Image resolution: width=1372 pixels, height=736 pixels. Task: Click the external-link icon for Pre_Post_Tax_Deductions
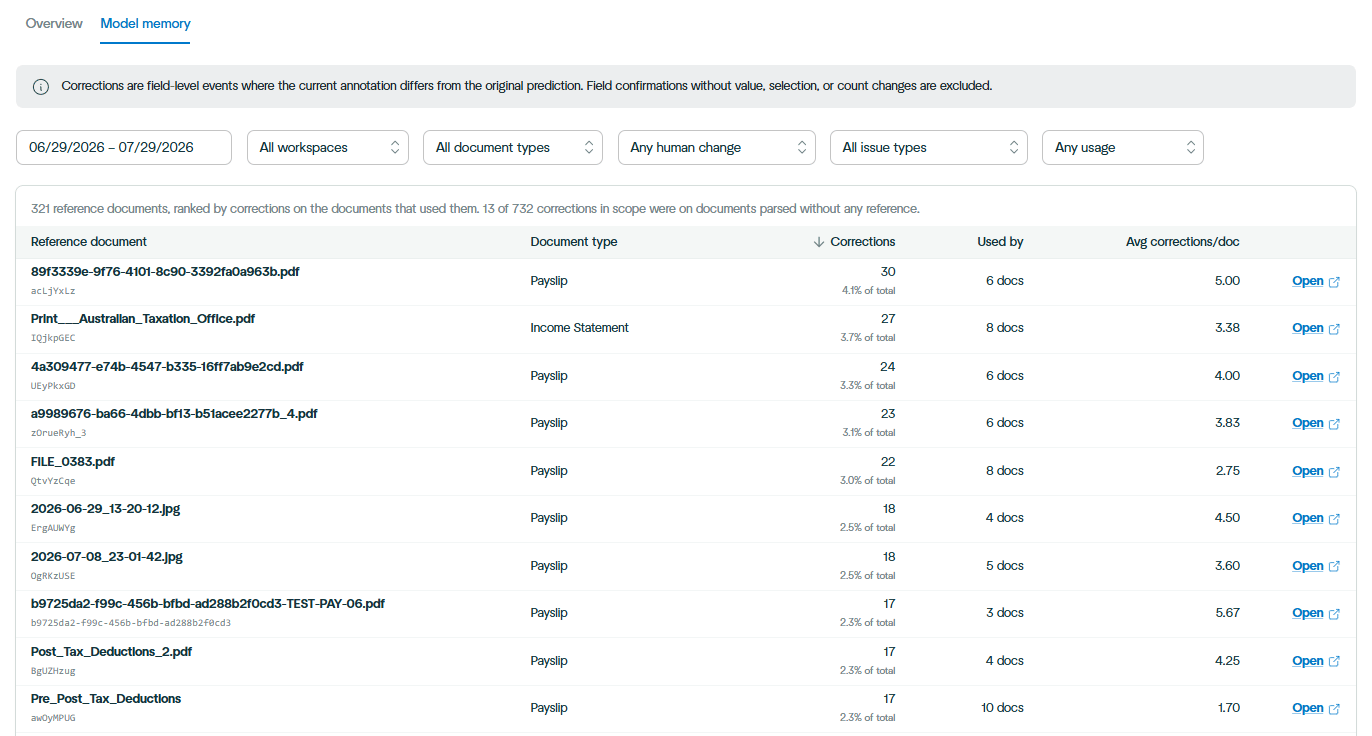(x=1334, y=709)
